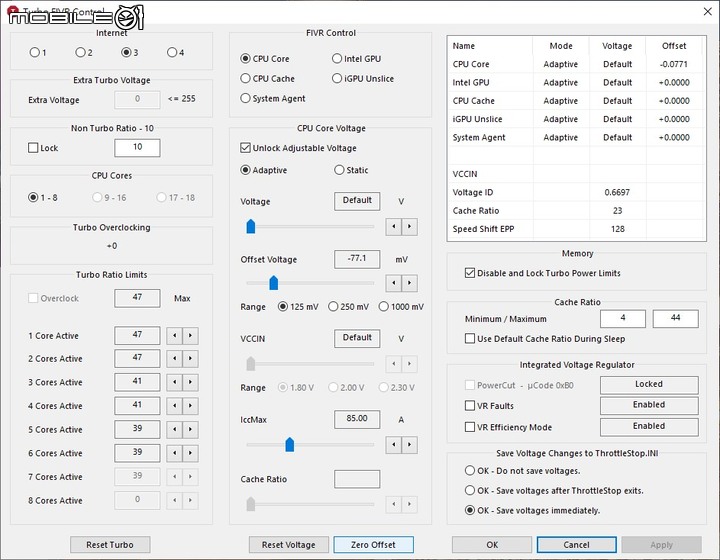Click the Cache Ratio minimum field
Screen dimensions: 720x560
(623, 318)
